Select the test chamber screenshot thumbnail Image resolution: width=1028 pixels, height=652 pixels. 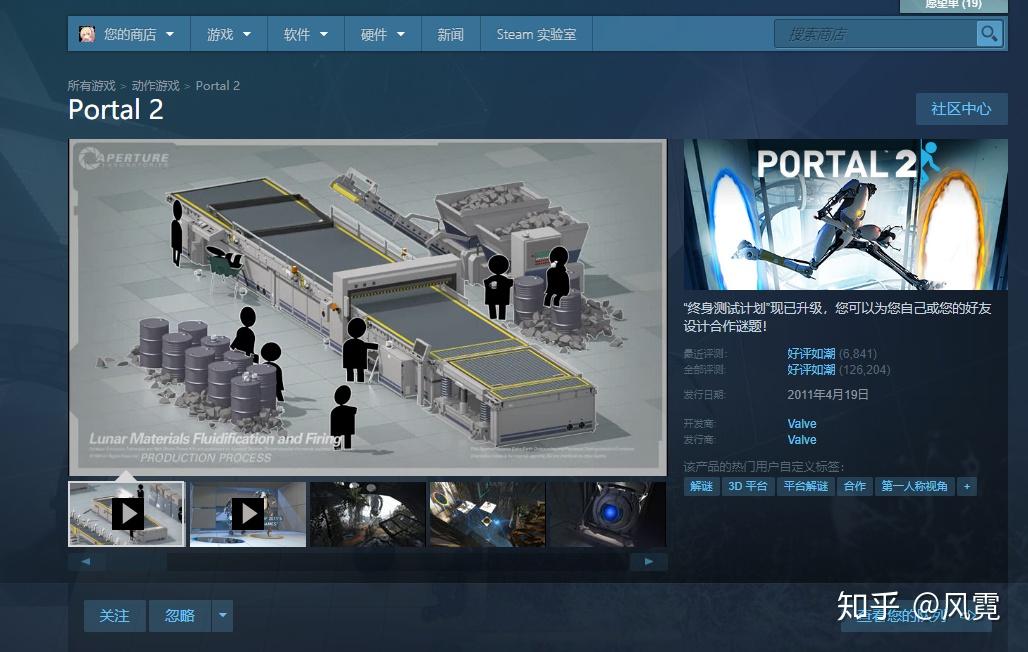(x=488, y=514)
